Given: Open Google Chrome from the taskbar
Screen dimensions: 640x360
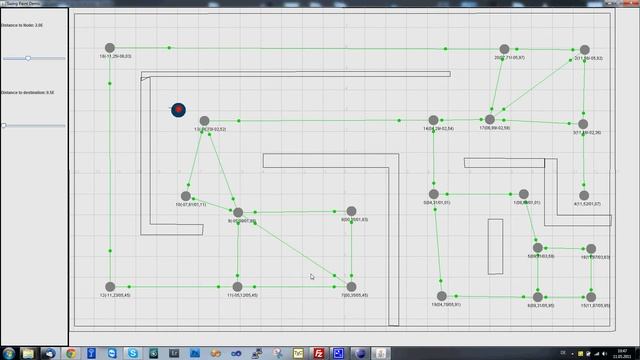Looking at the screenshot, I should [71, 353].
